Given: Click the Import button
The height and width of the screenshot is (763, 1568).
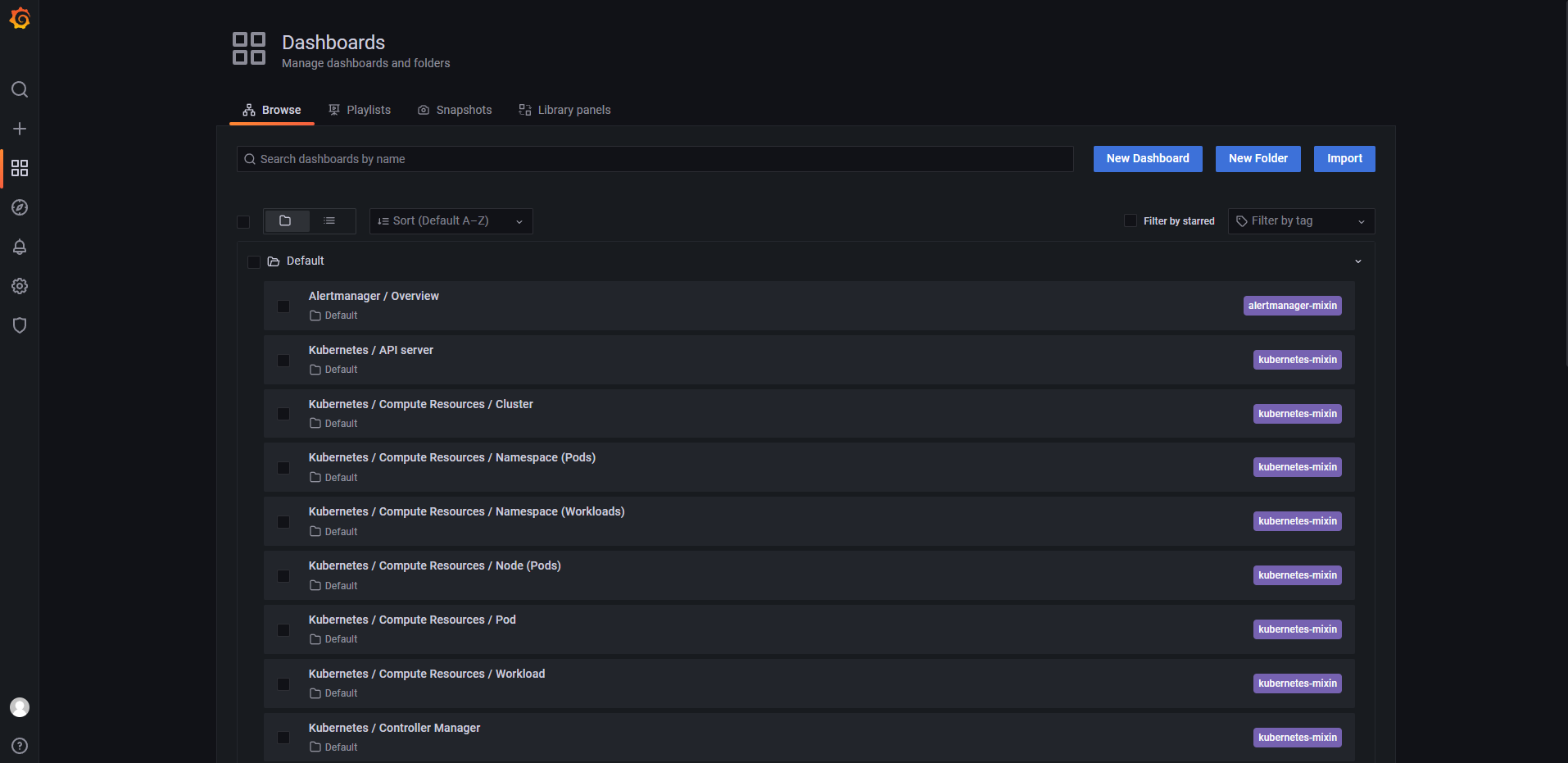Looking at the screenshot, I should 1345,159.
